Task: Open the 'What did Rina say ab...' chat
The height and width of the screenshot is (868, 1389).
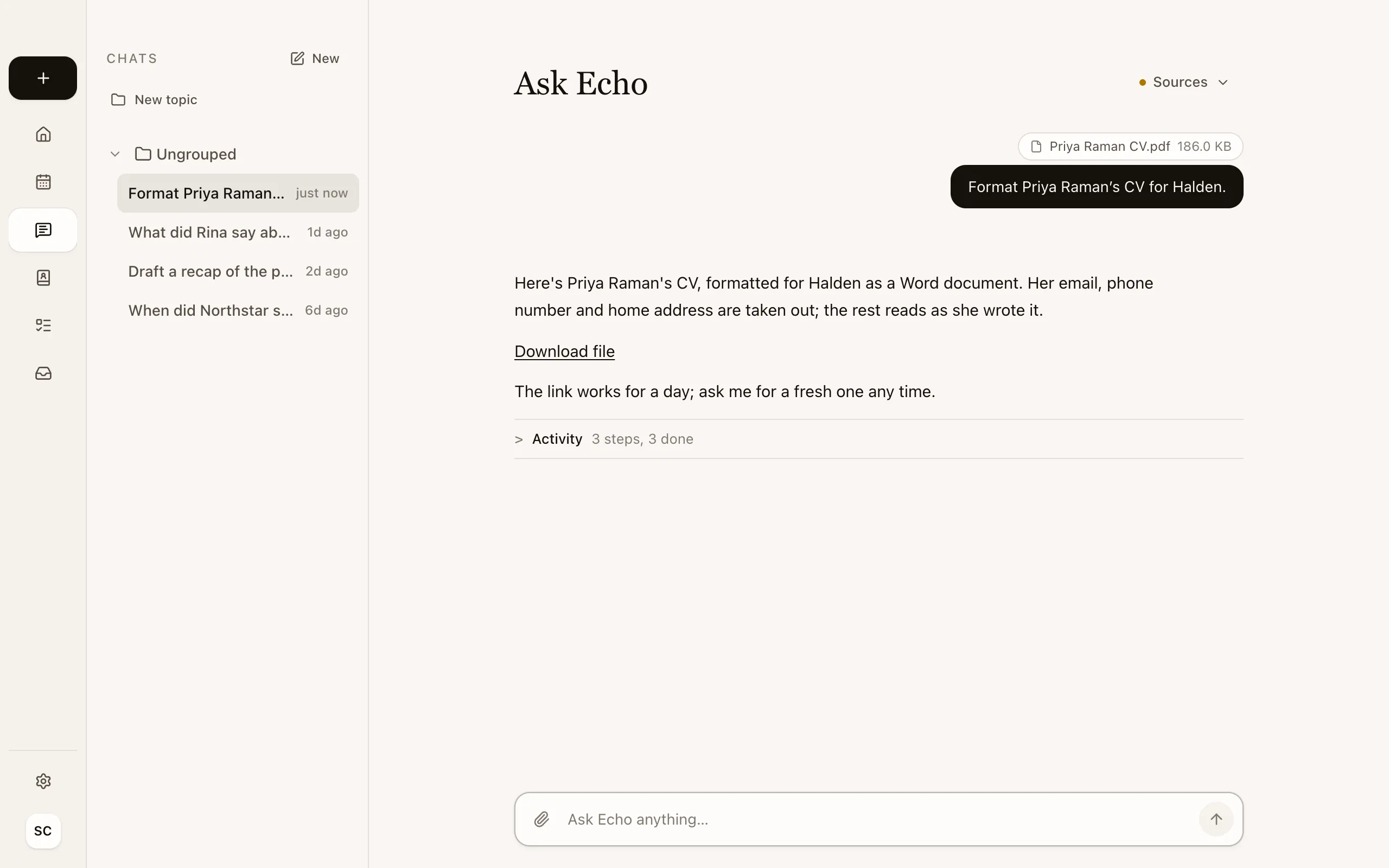Action: point(238,233)
